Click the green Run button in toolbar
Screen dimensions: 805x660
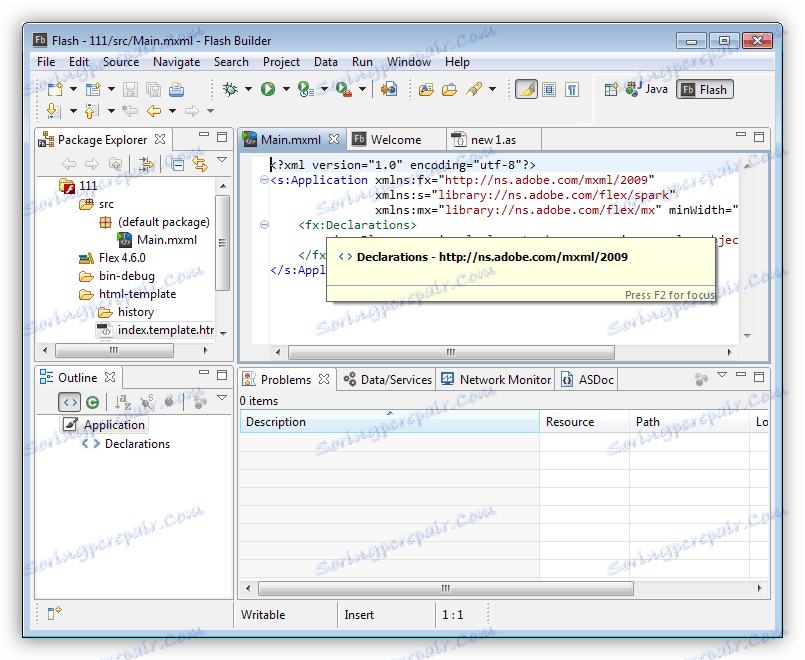[268, 89]
